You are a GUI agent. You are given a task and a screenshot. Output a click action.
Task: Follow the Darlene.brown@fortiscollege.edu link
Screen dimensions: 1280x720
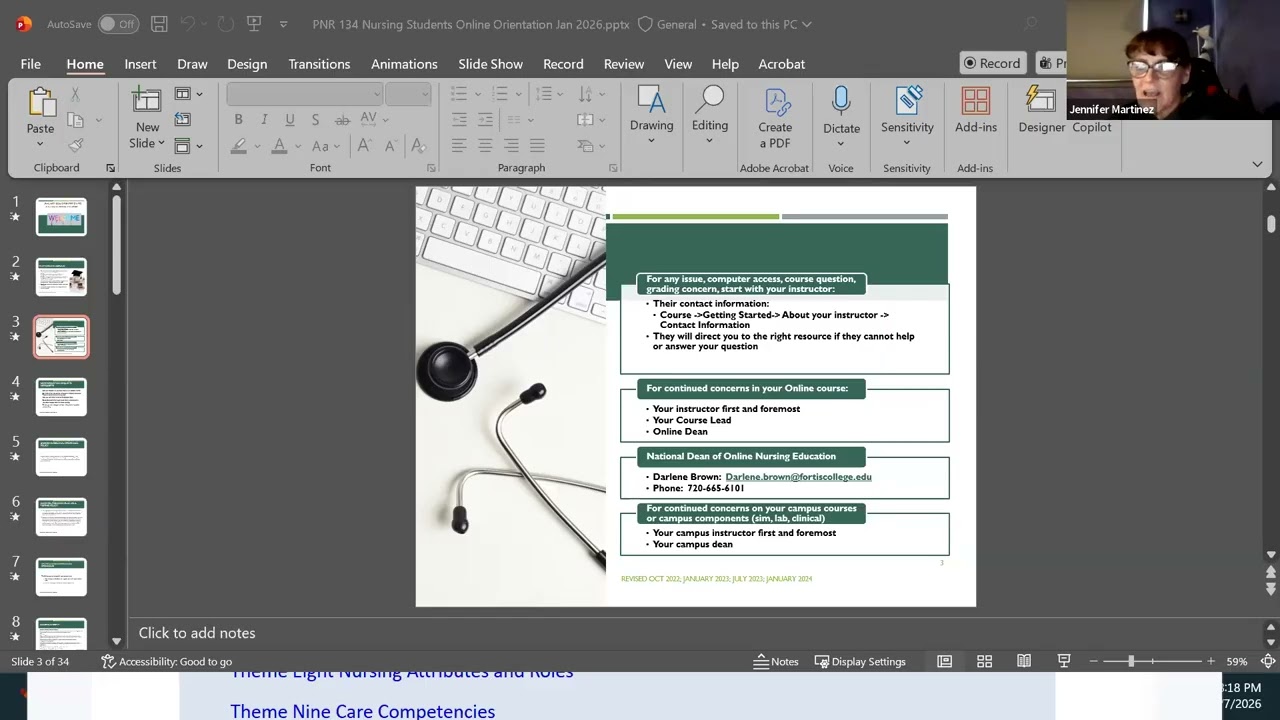pyautogui.click(x=798, y=477)
